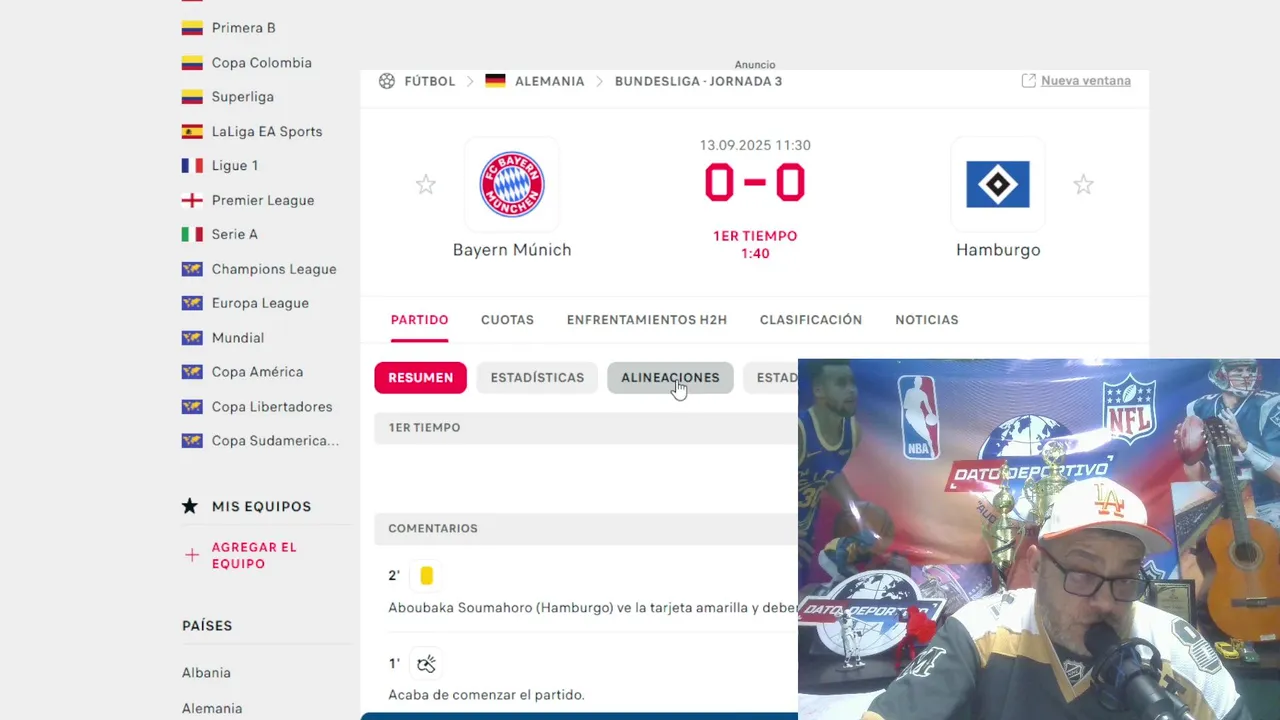Go to Alemania in breadcrumb
Viewport: 1280px width, 720px height.
(549, 81)
